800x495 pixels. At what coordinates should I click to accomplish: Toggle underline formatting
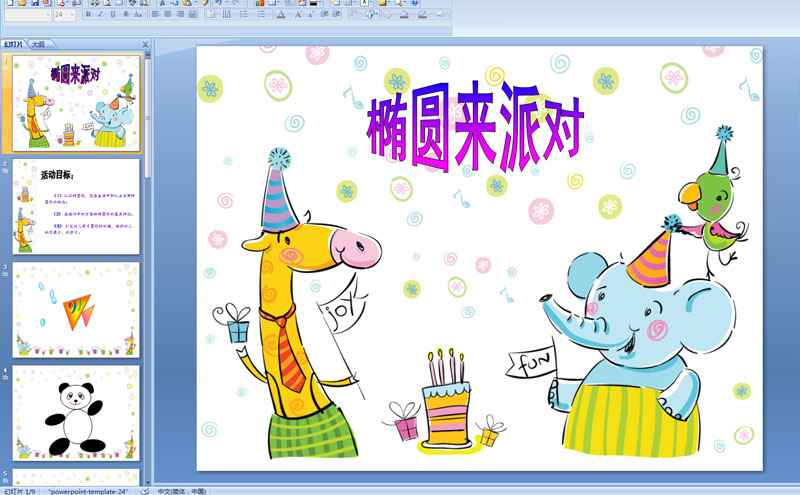(x=113, y=14)
